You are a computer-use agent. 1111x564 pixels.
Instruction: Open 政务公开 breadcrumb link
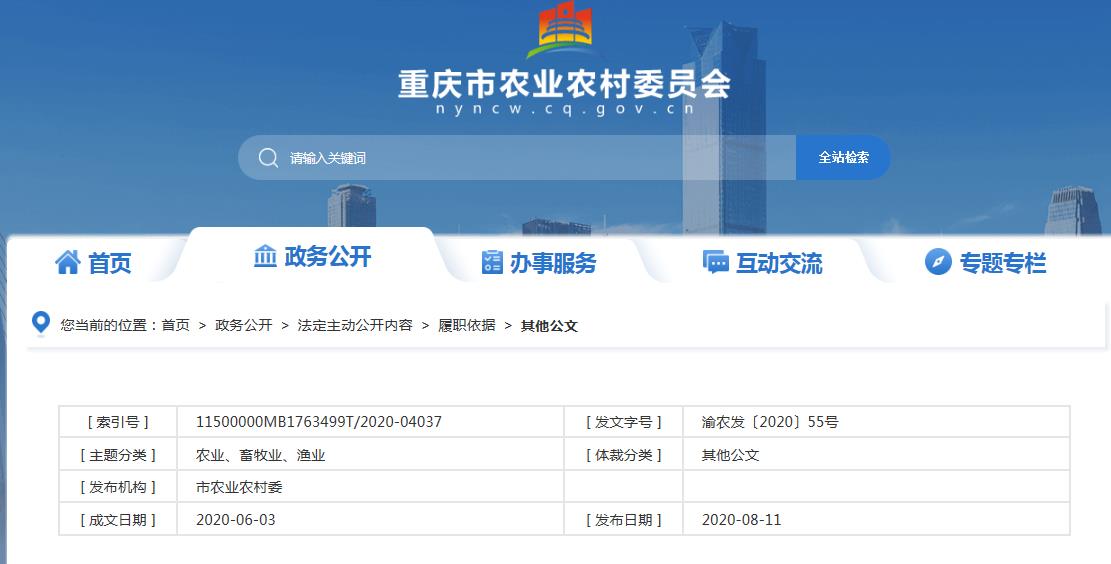pyautogui.click(x=243, y=326)
